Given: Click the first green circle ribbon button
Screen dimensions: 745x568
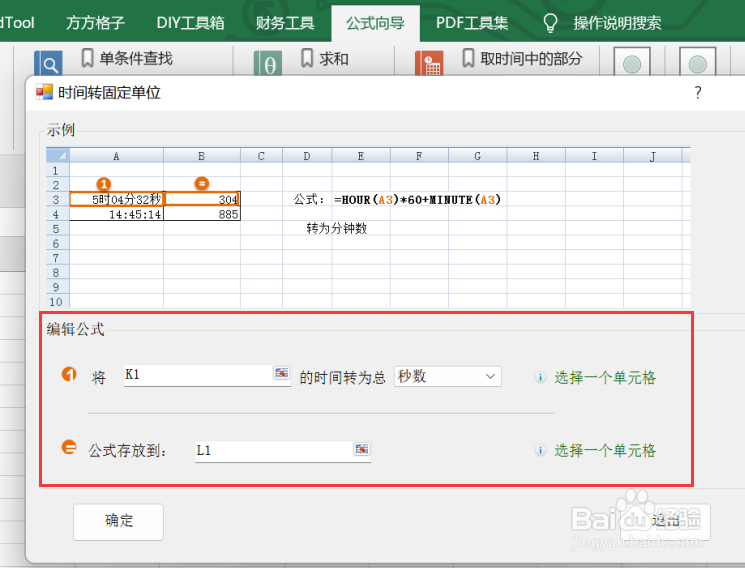Looking at the screenshot, I should tap(632, 62).
